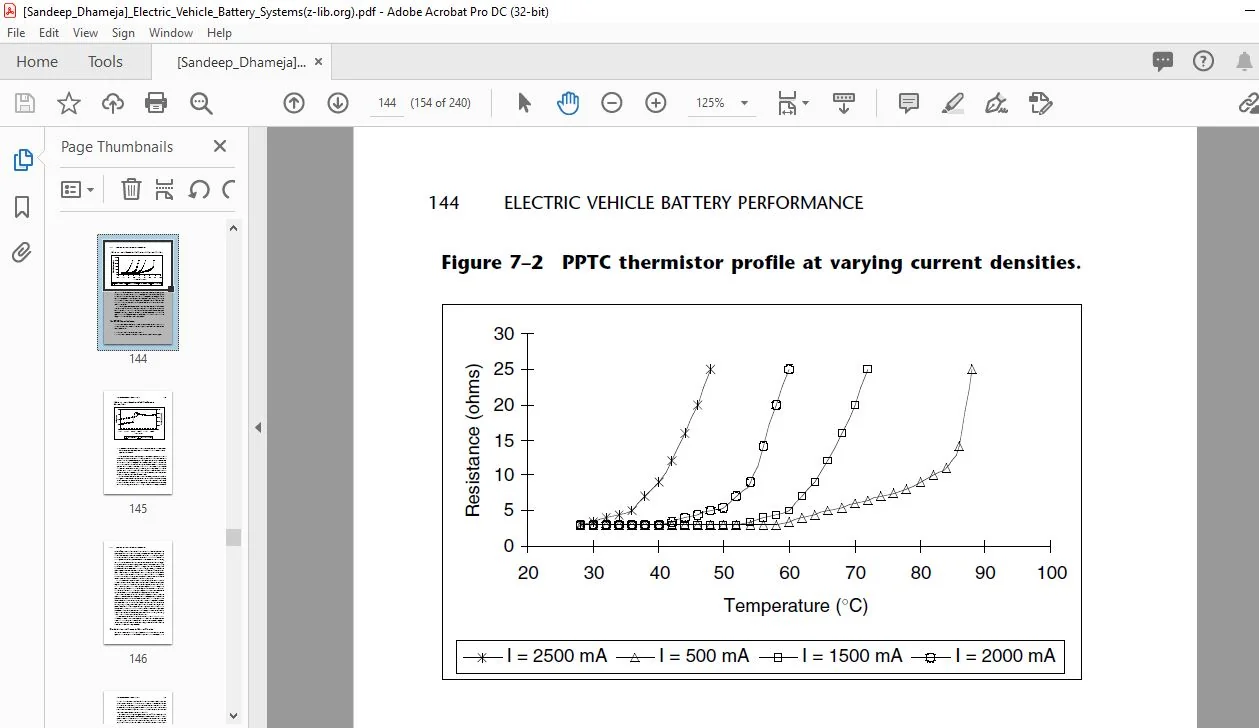Open the Find text magnifier tool

[201, 103]
